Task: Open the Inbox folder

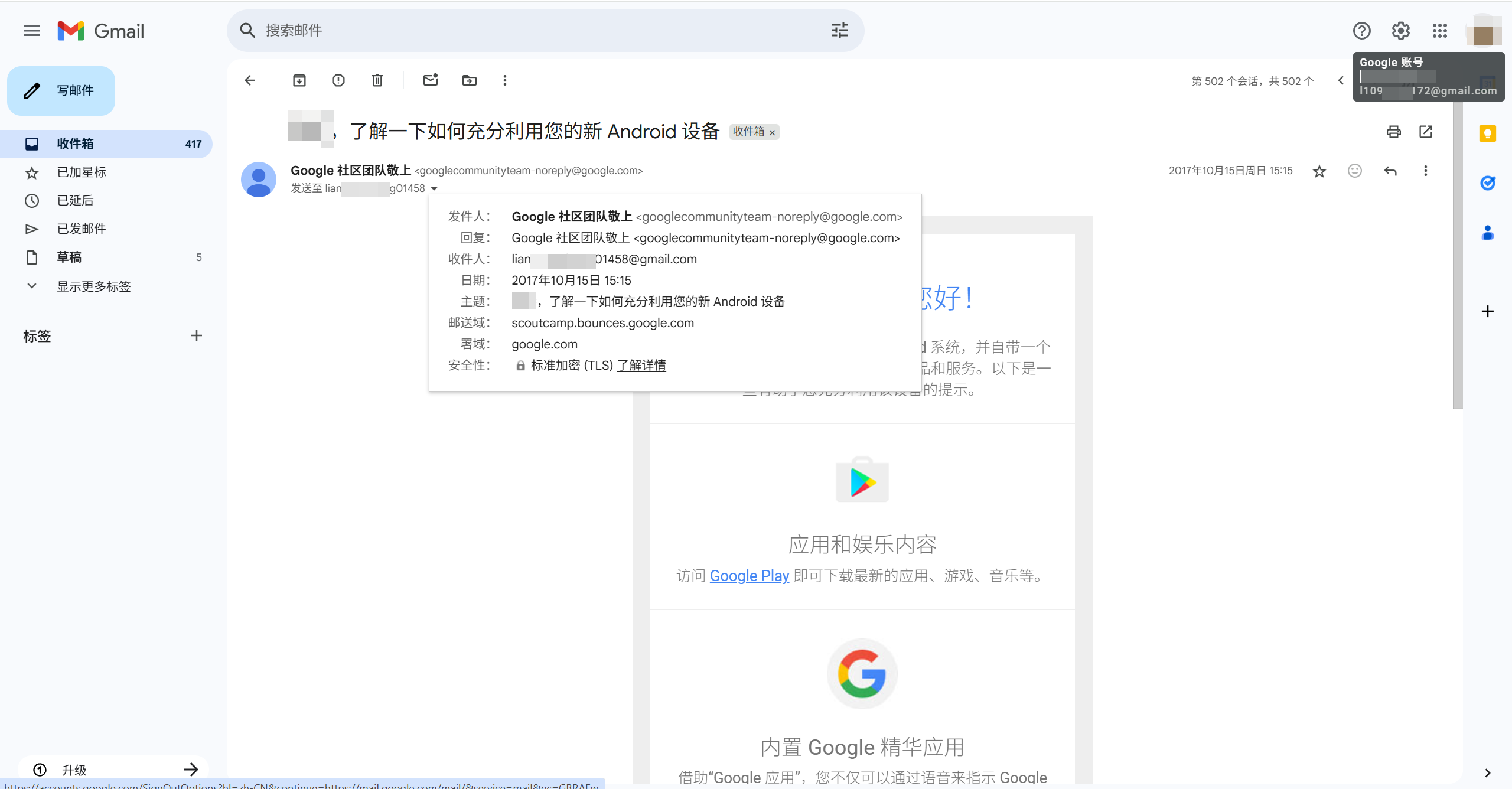Action: [x=106, y=144]
